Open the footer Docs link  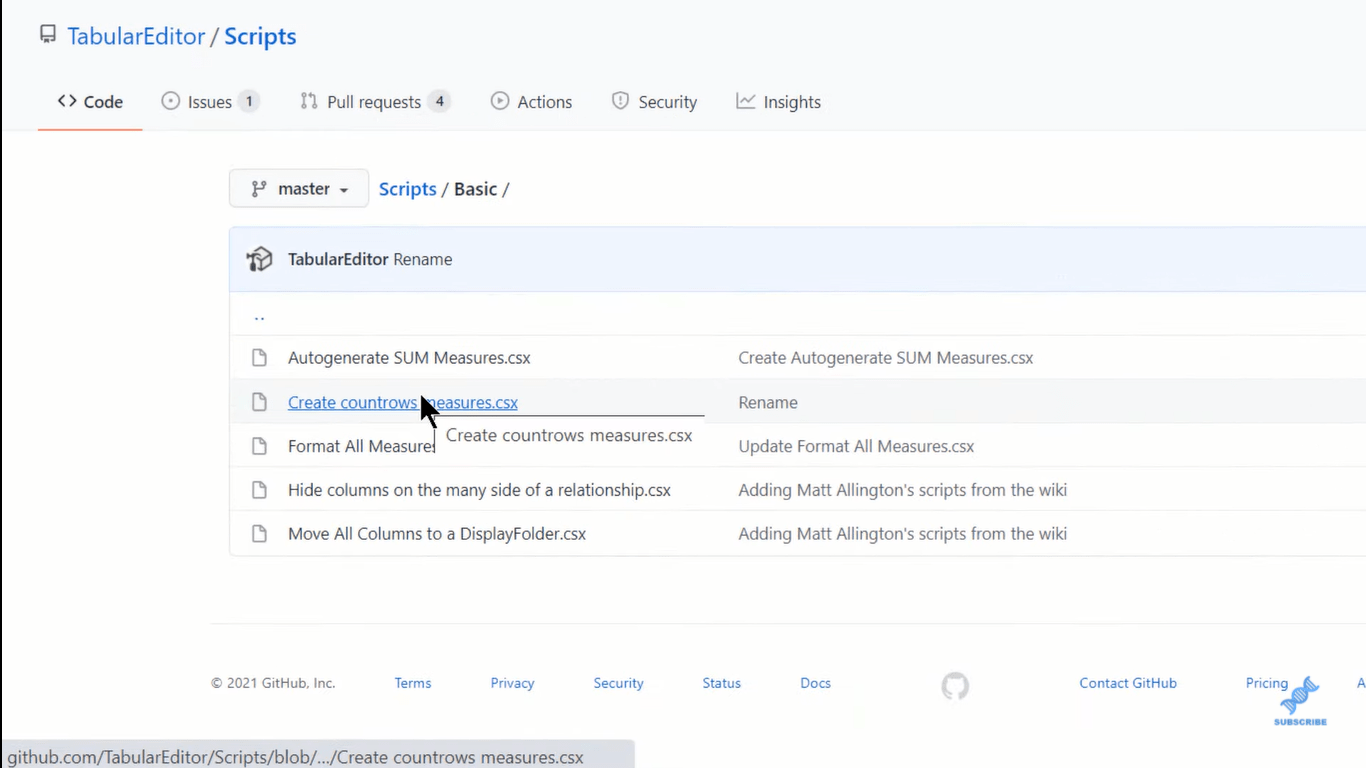(815, 683)
